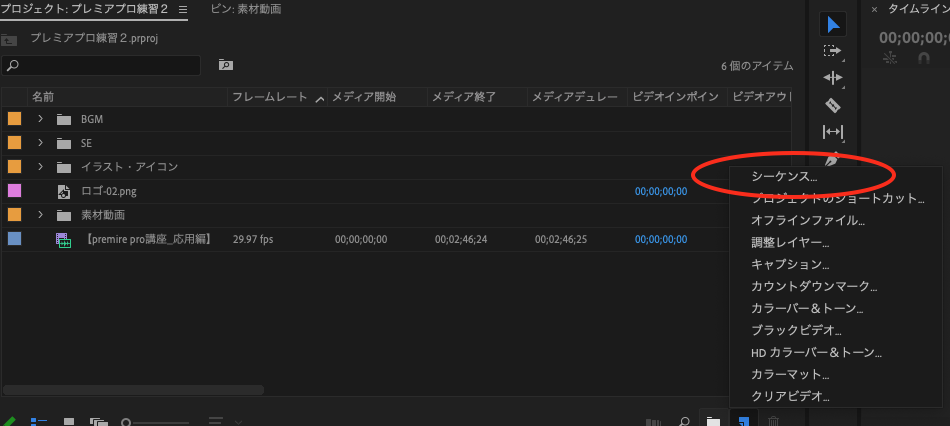The image size is (950, 426).
Task: Click the New Bin folder icon
Action: pos(714,421)
